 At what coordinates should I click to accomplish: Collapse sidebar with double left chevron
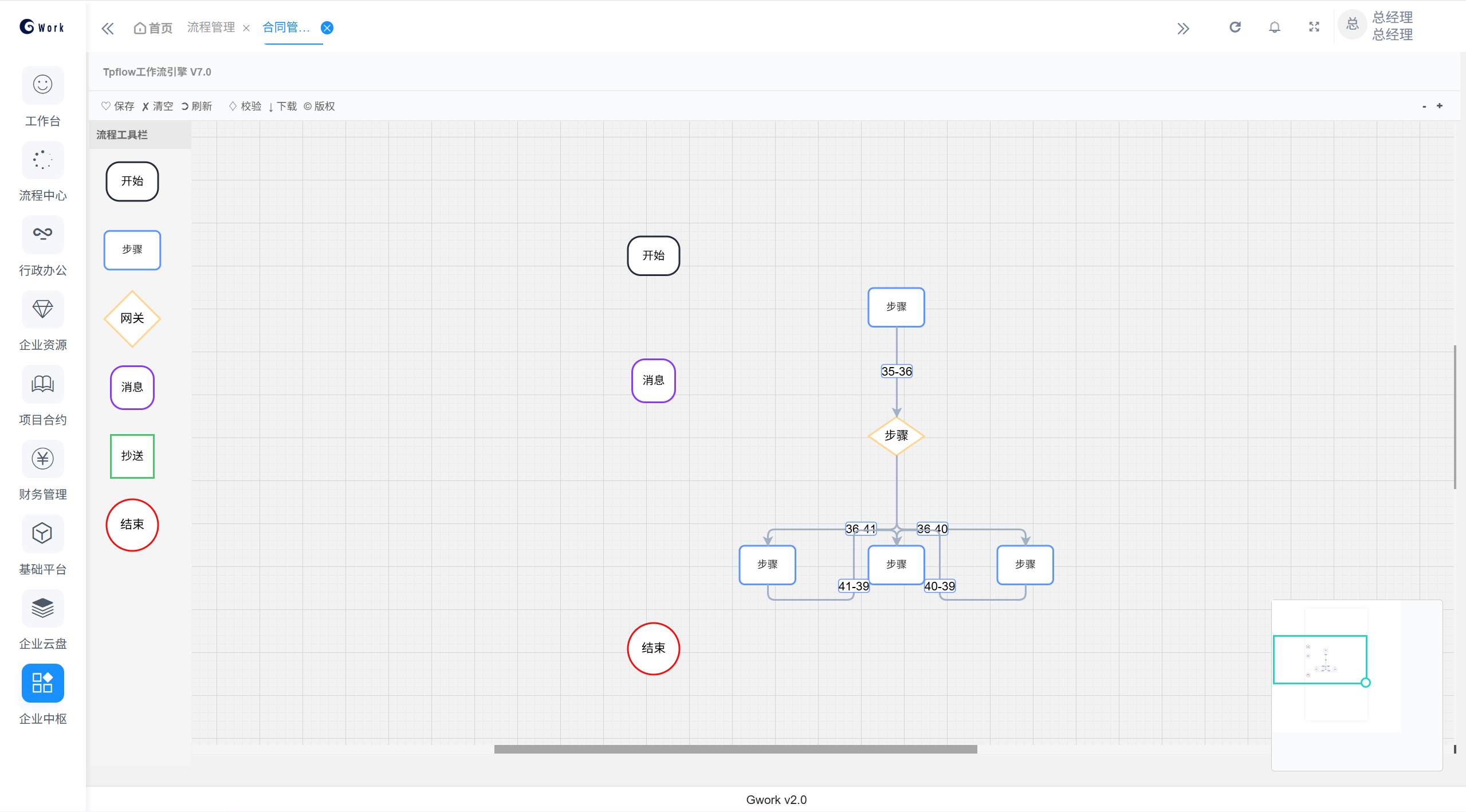108,28
